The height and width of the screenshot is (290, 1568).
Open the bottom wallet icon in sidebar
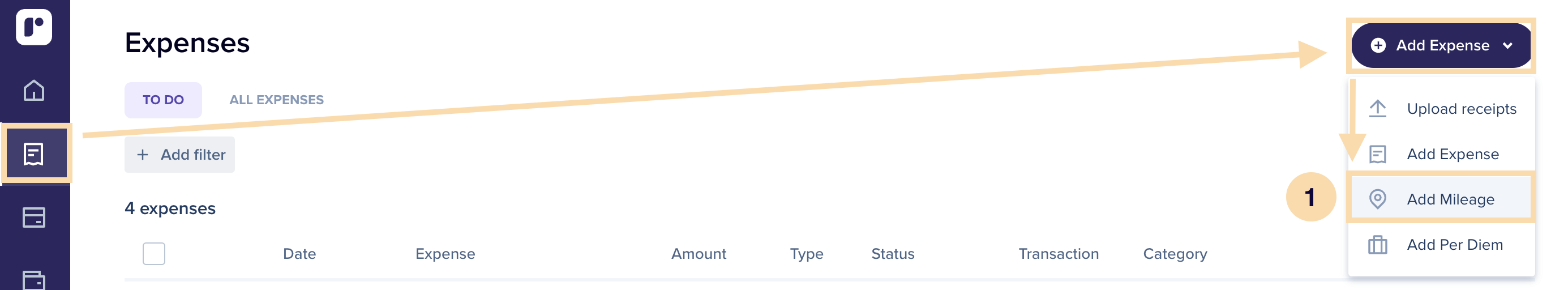tap(34, 280)
